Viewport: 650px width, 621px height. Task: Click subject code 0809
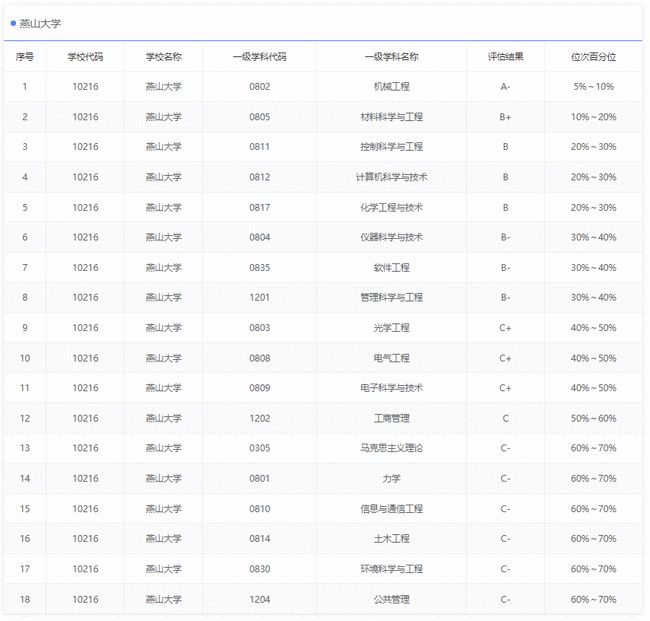[x=260, y=388]
